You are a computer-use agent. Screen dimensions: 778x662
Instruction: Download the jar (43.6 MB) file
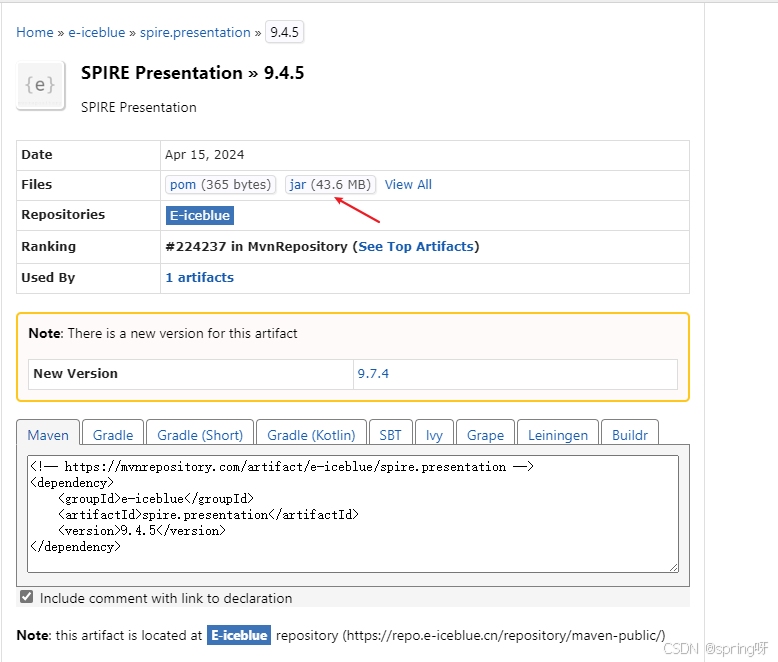tap(330, 185)
